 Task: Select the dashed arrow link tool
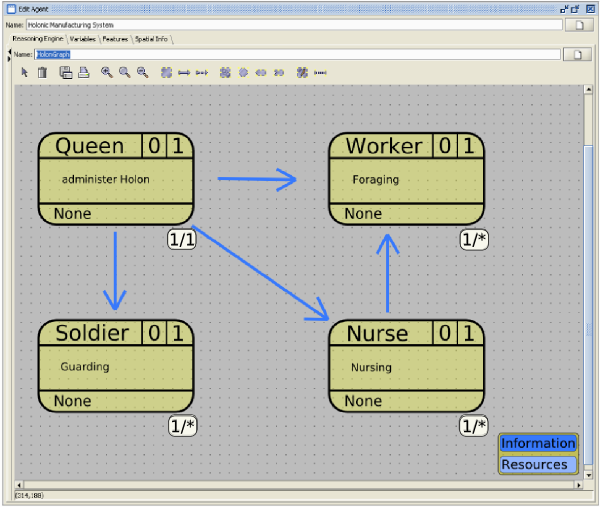[201, 72]
